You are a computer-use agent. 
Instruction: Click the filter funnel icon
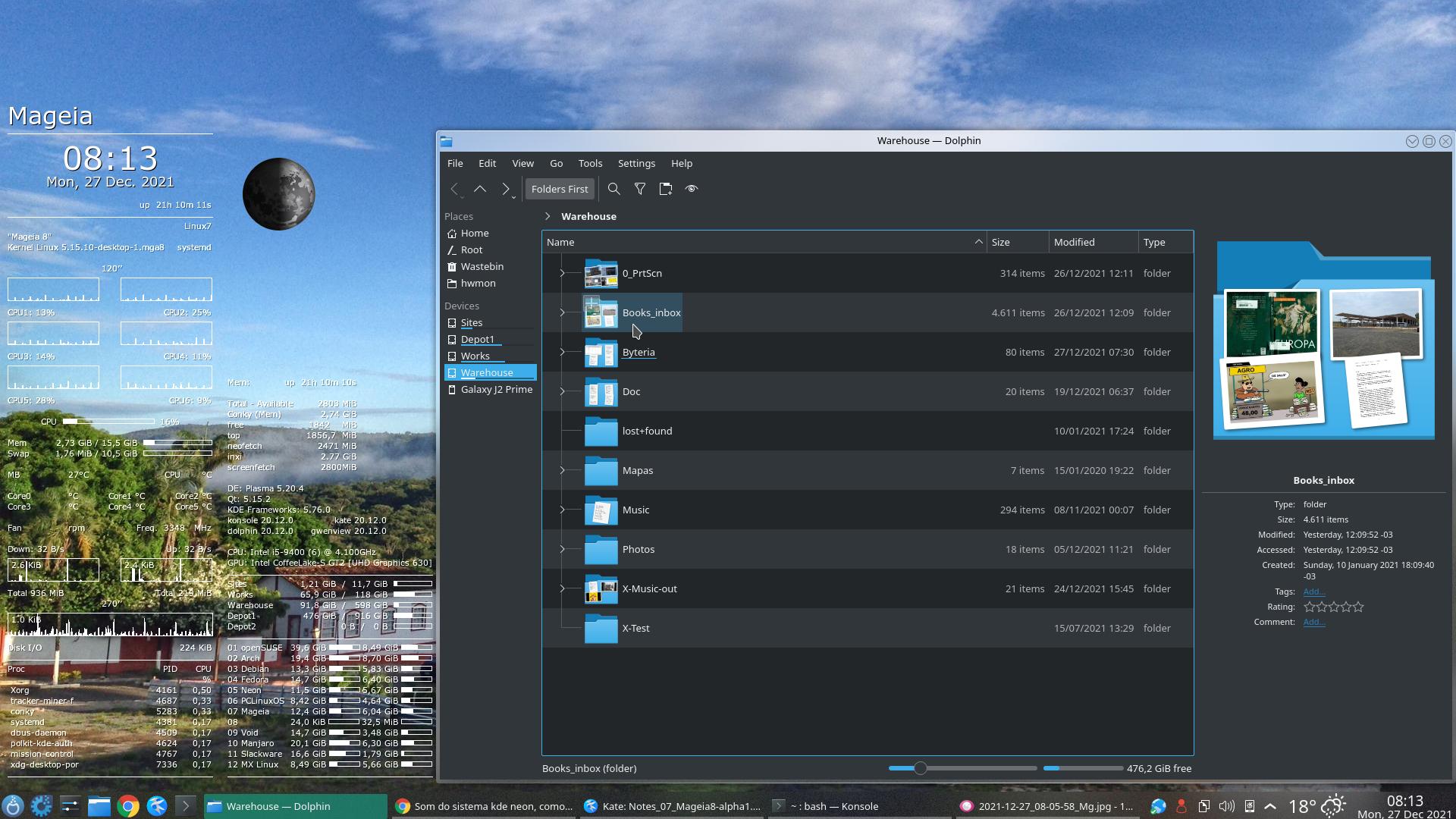point(640,189)
